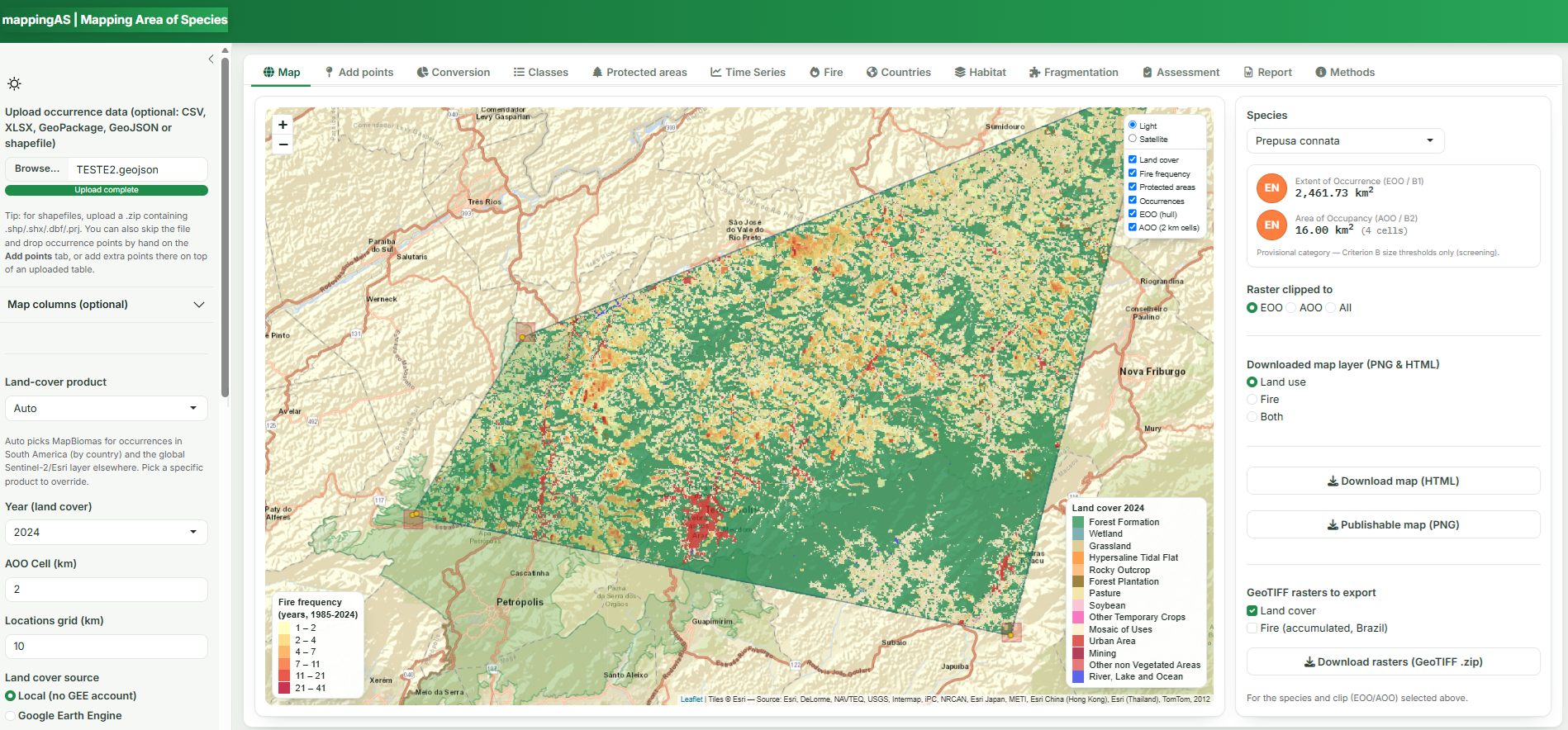Click the Forest Formation legend color swatch
The image size is (1568, 730).
[x=1078, y=522]
